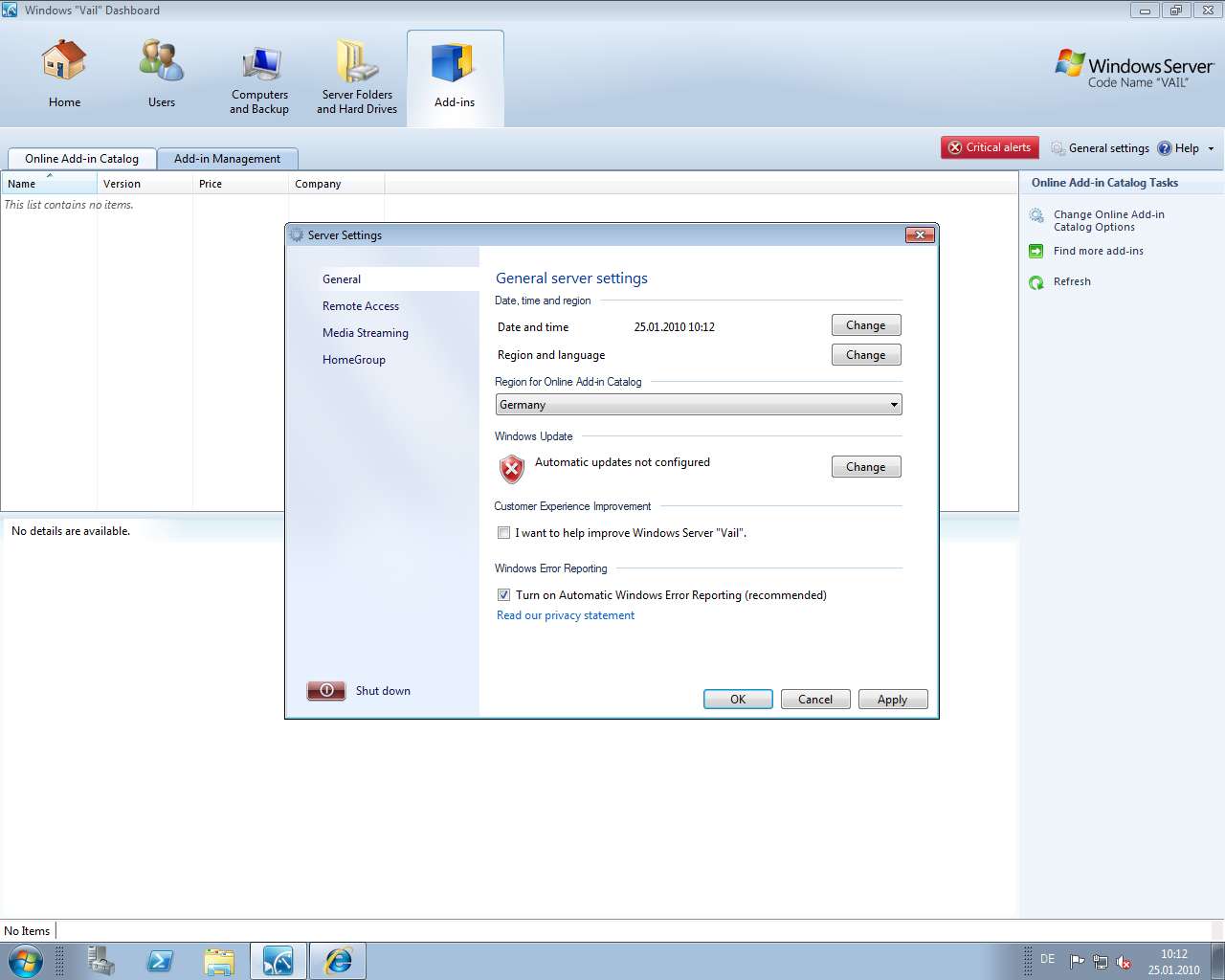Click the taskbar clock
The height and width of the screenshot is (980, 1225).
[x=1174, y=962]
